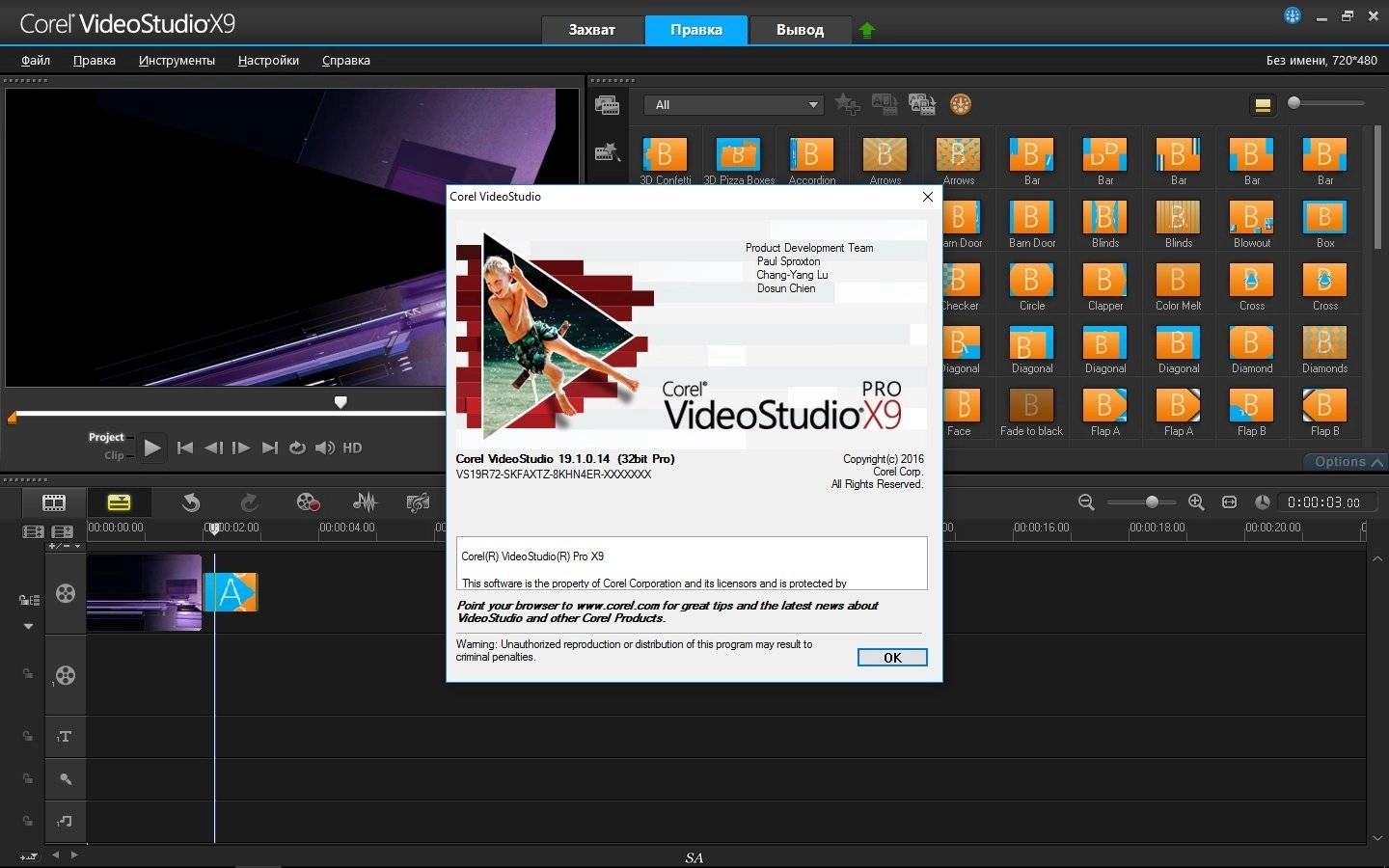Select the Title track T header
This screenshot has height=868, width=1389.
(66, 737)
